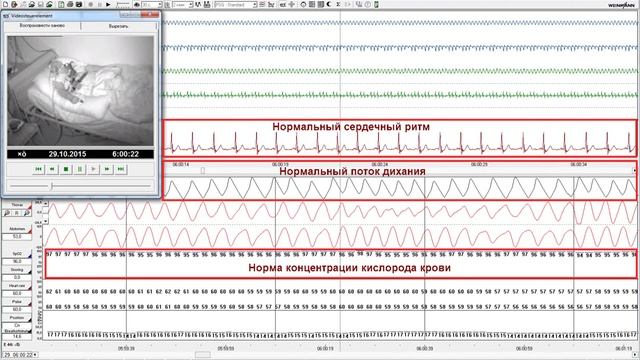Jump to the video start with skip-back button

click(38, 169)
